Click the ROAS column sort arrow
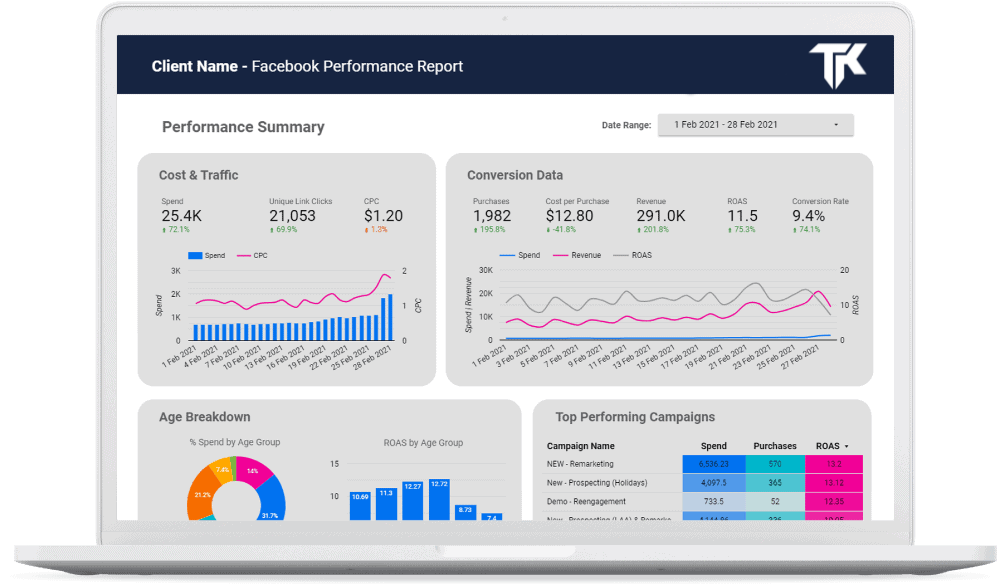This screenshot has width=1000, height=586. [x=847, y=446]
